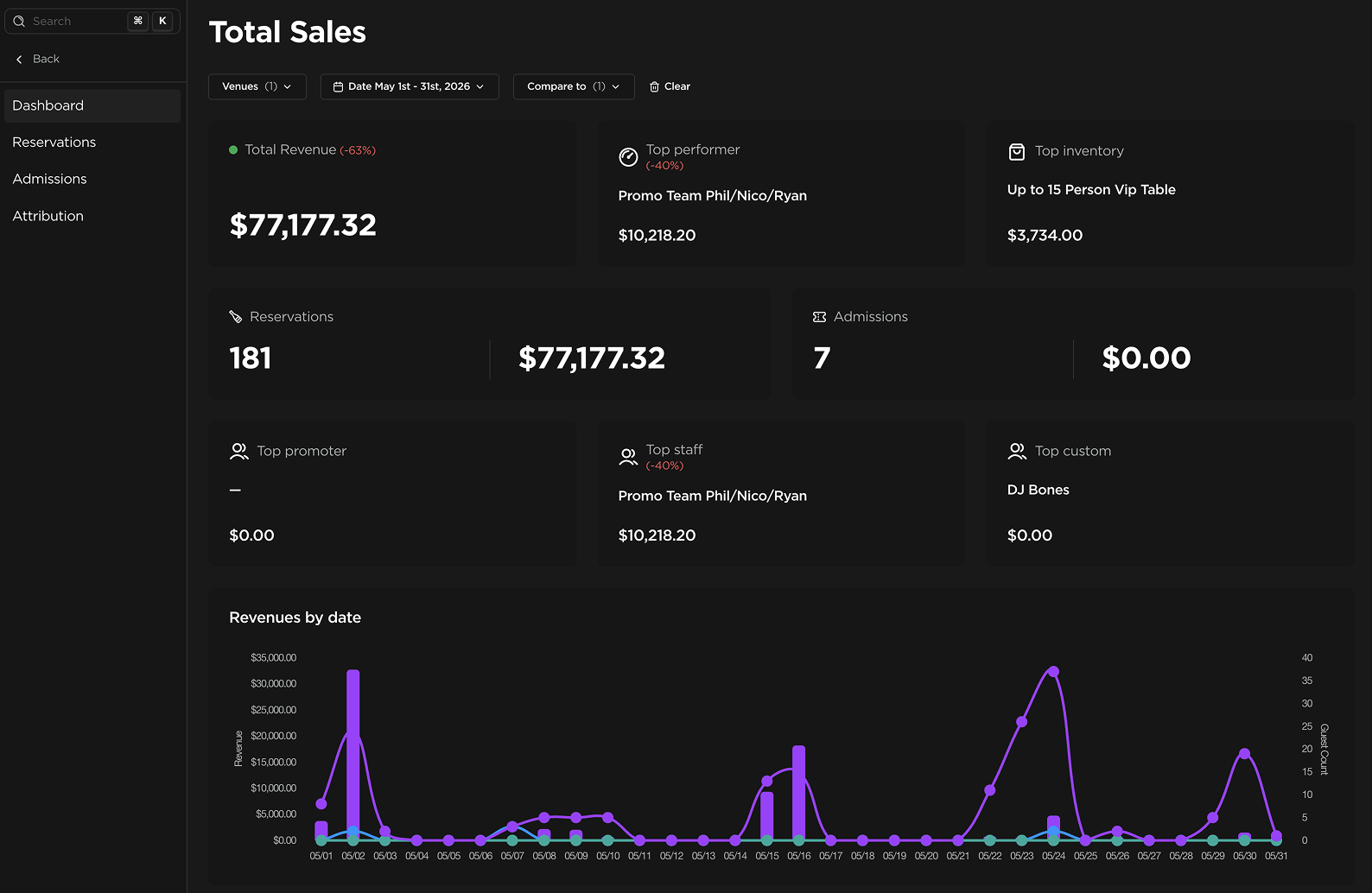Click the Revenues by date heading
The image size is (1372, 893).
point(295,617)
